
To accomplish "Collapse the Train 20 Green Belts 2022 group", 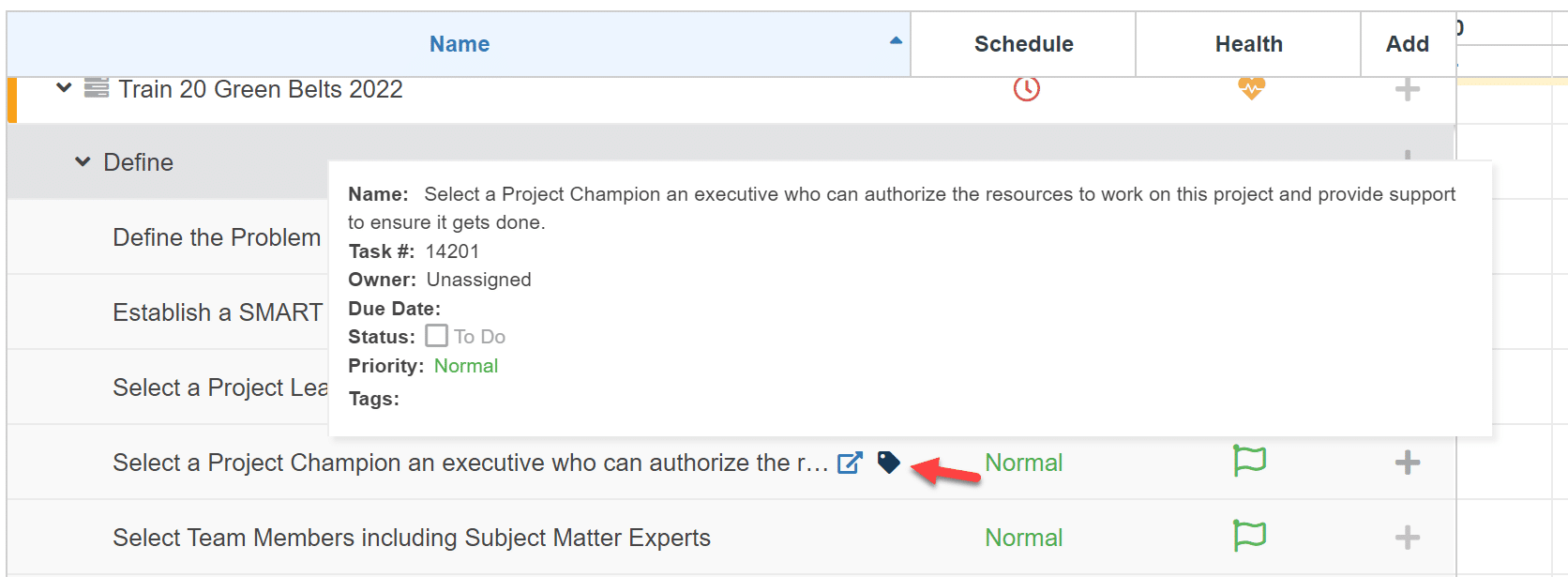I will tap(63, 88).
